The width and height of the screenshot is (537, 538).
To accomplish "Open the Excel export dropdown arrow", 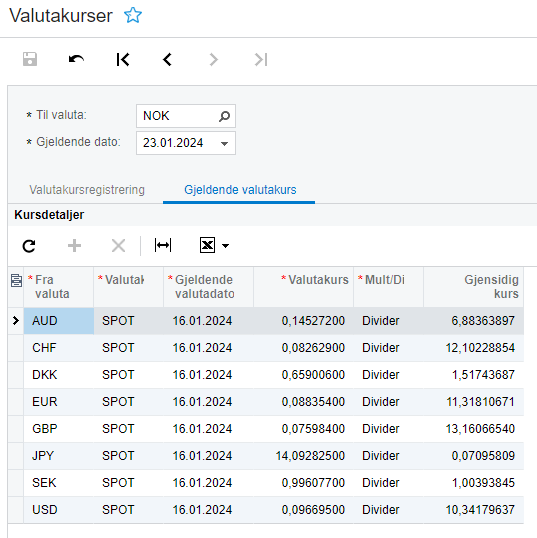I will point(225,246).
